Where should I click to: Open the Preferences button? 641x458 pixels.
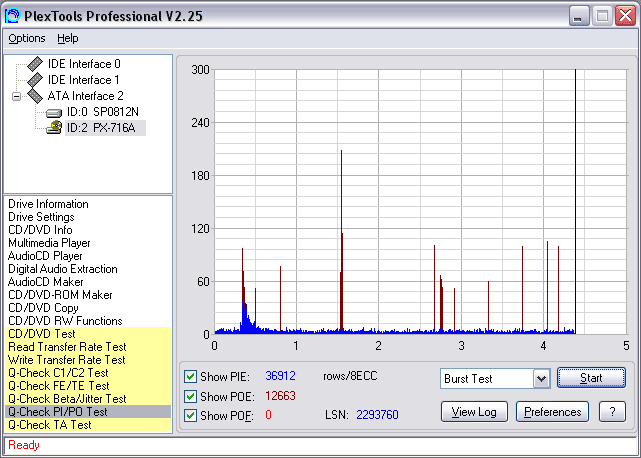pyautogui.click(x=552, y=412)
